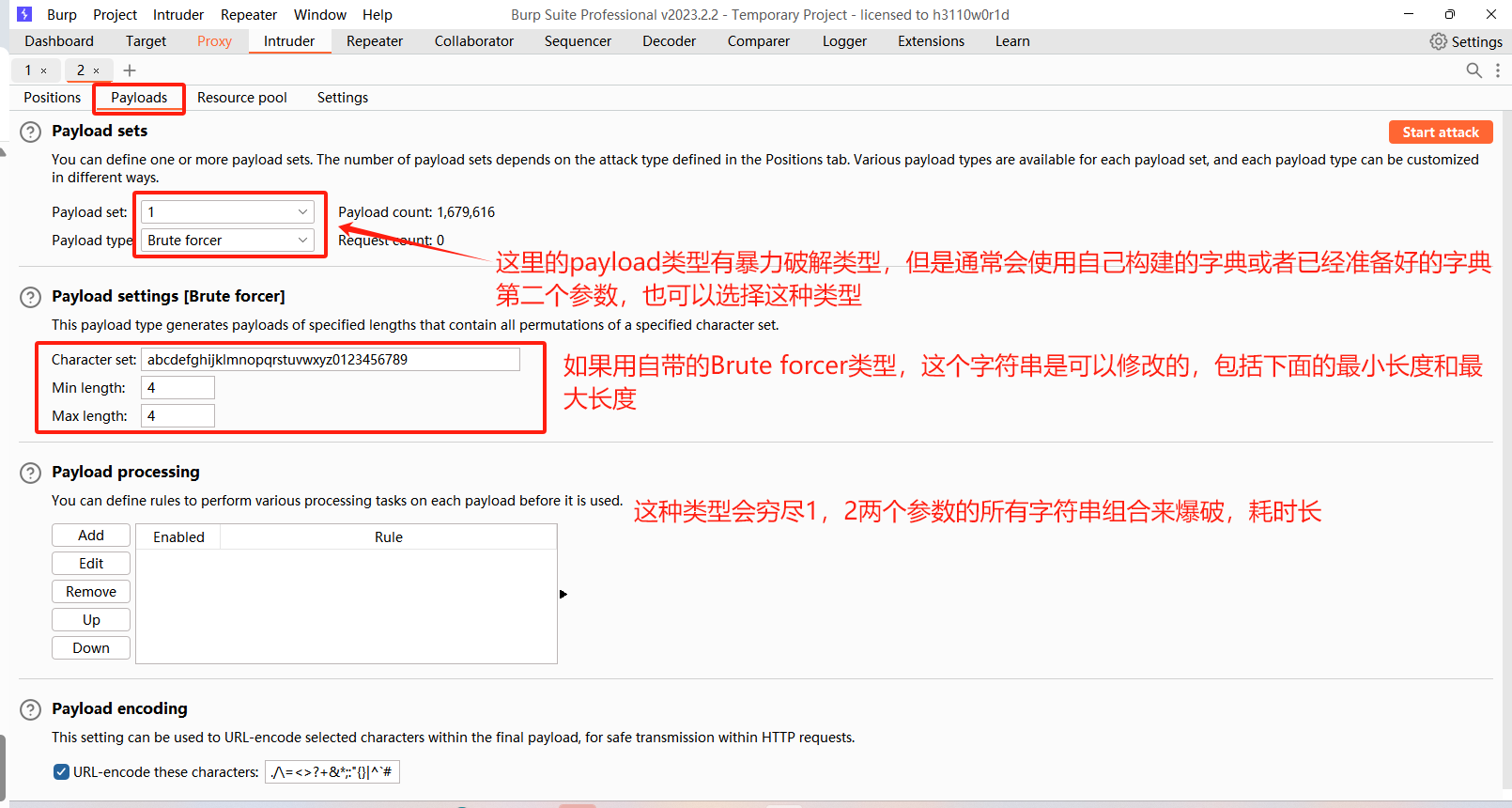Click Remove payload processing rule
The height and width of the screenshot is (808, 1512).
(91, 592)
